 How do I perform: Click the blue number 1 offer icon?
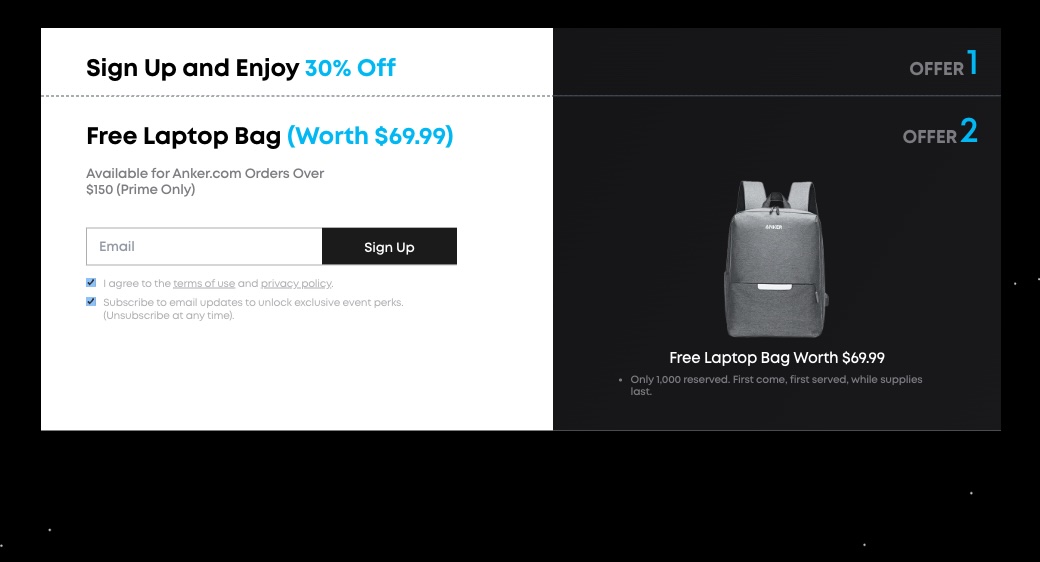pyautogui.click(x=972, y=62)
